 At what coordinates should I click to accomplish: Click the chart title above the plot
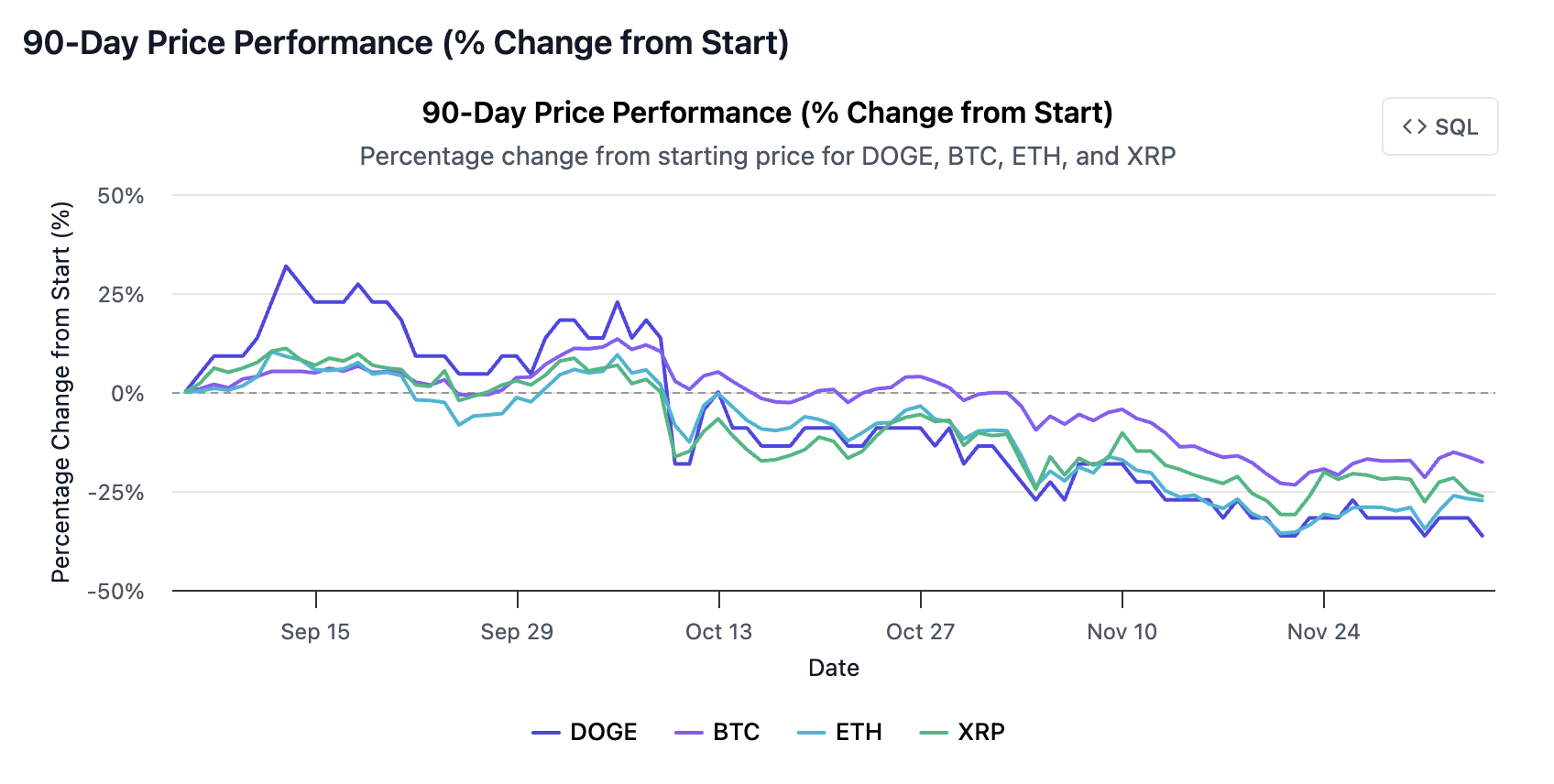[767, 112]
